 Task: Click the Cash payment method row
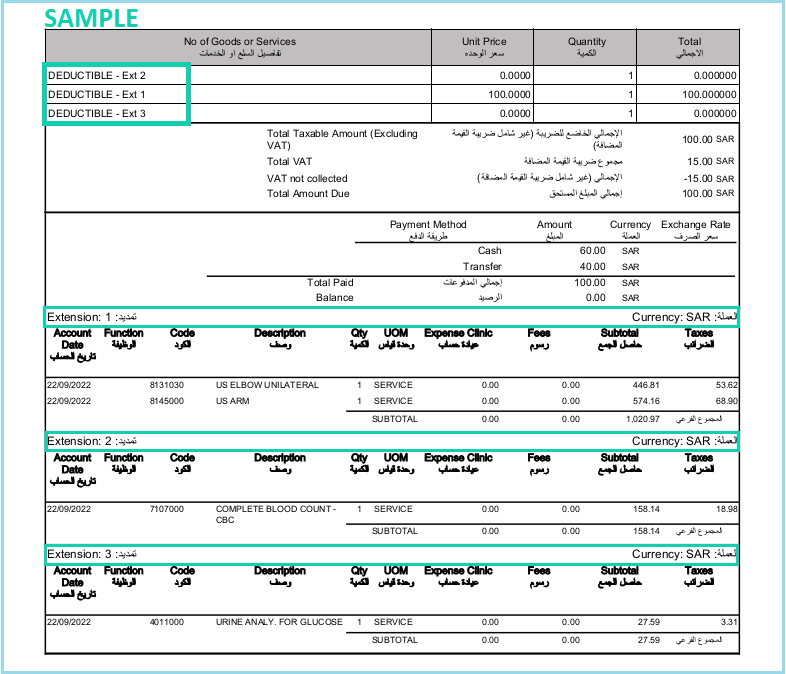tap(545, 251)
